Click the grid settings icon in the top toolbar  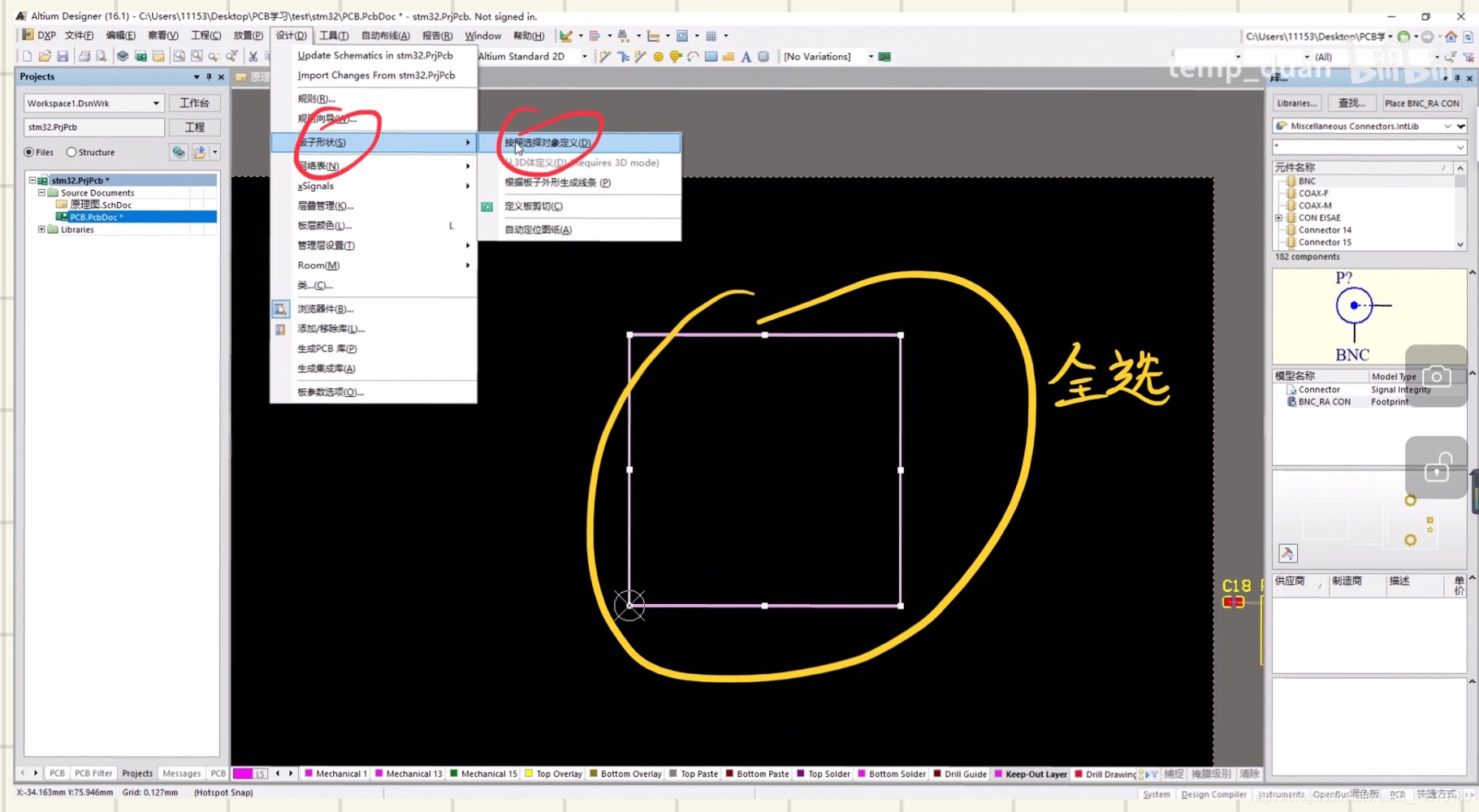click(711, 36)
